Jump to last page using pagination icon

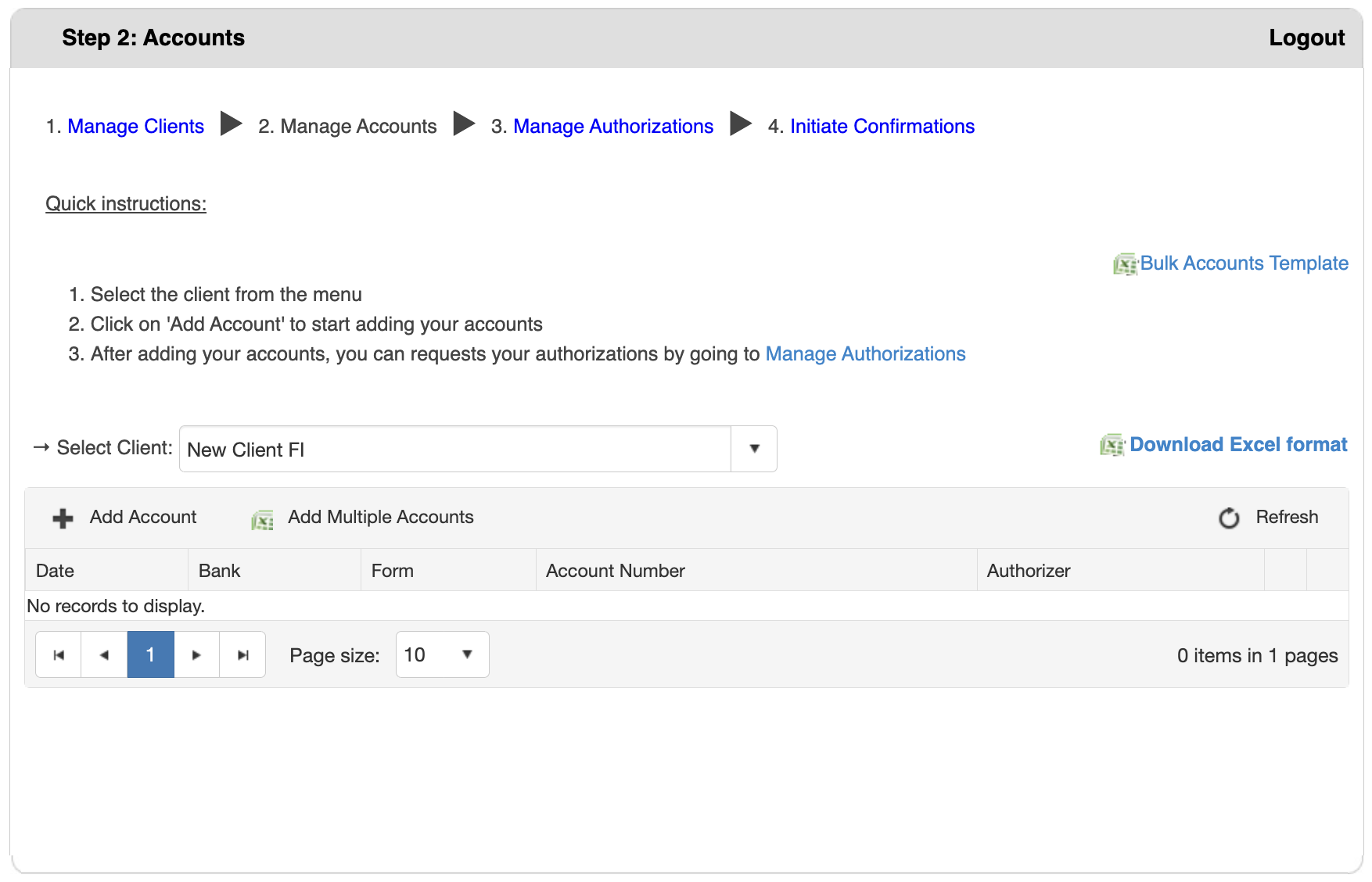tap(242, 654)
